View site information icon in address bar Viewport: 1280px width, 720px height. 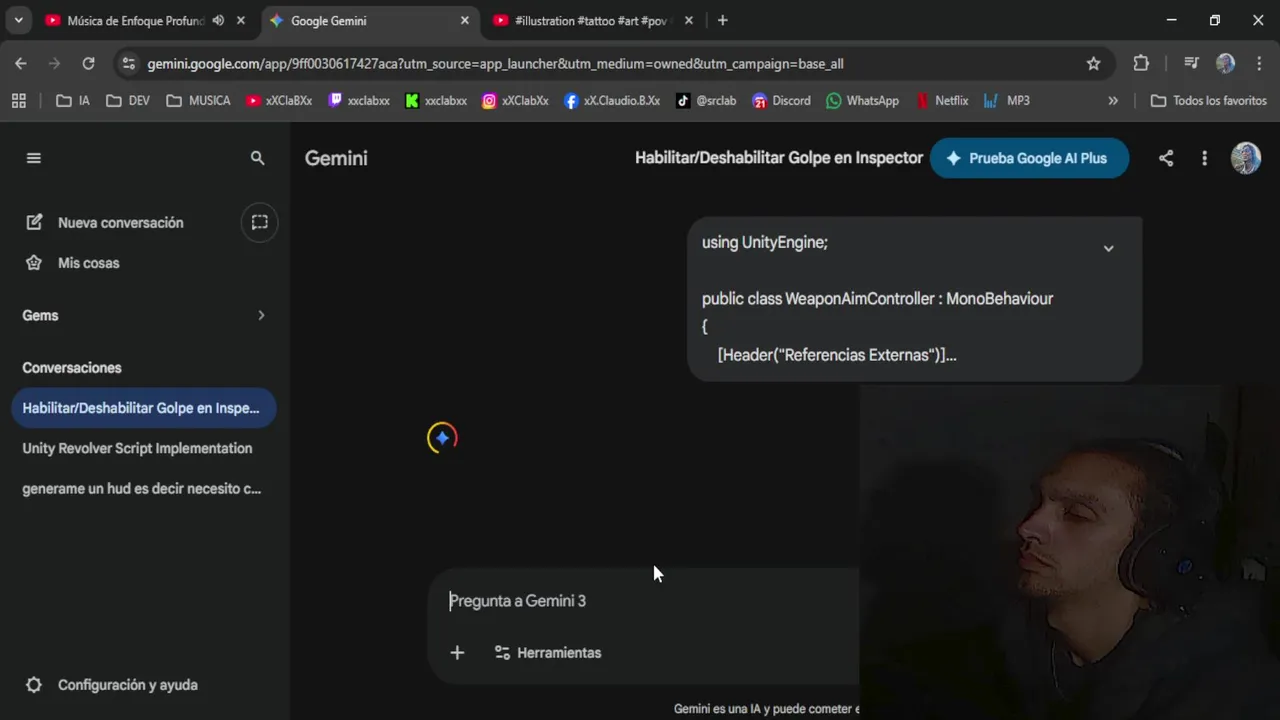[x=128, y=63]
